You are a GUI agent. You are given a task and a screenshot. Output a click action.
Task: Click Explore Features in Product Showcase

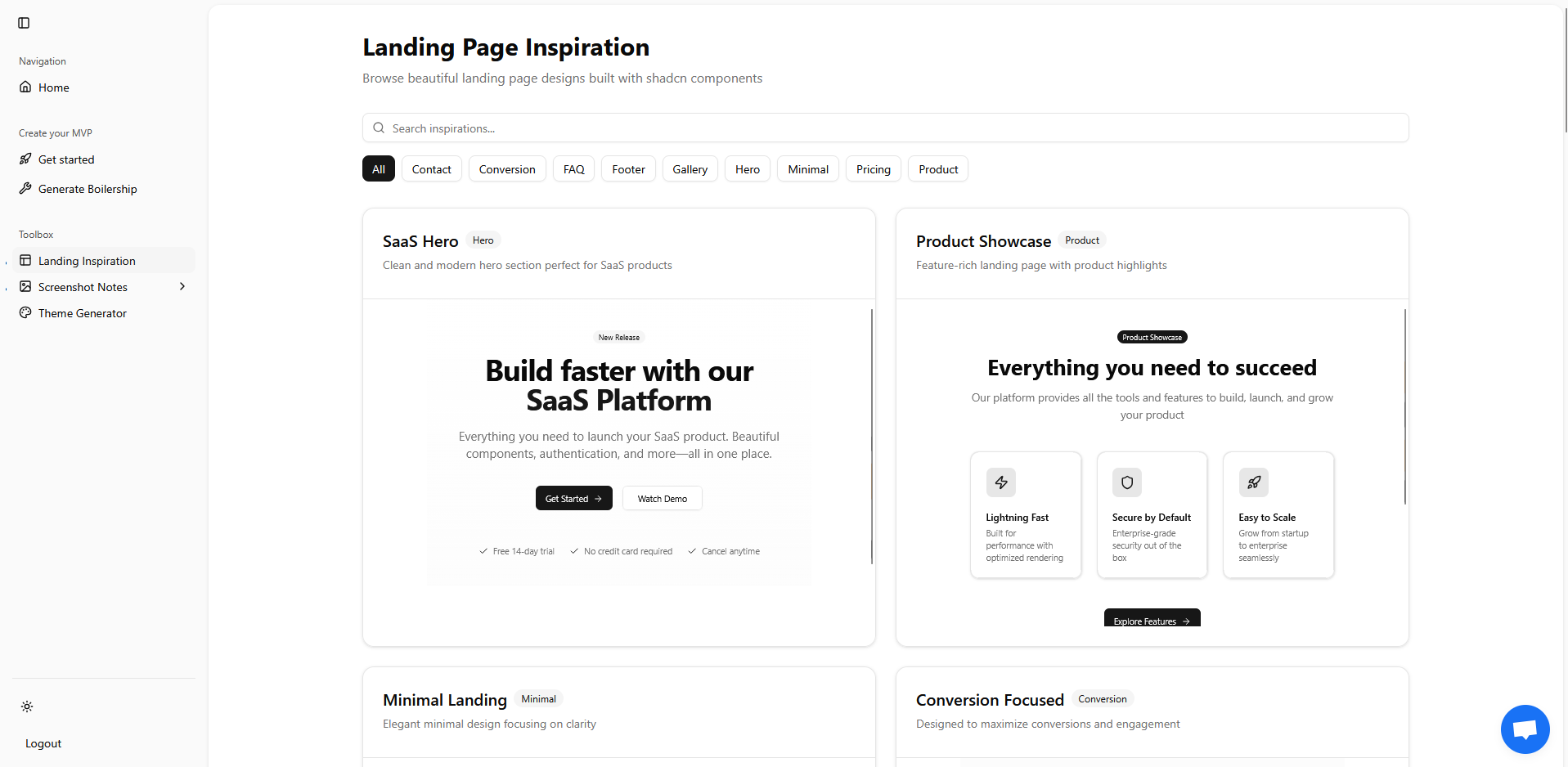(1151, 621)
